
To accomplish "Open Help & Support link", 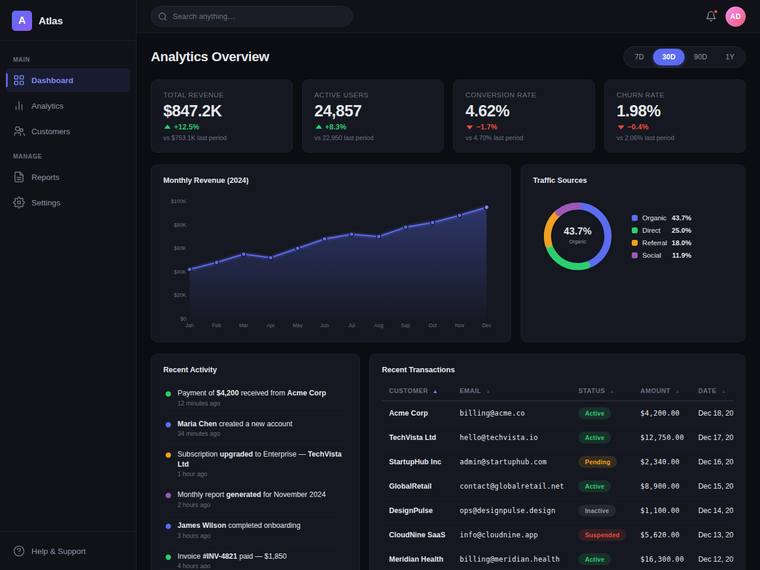I will (68, 551).
